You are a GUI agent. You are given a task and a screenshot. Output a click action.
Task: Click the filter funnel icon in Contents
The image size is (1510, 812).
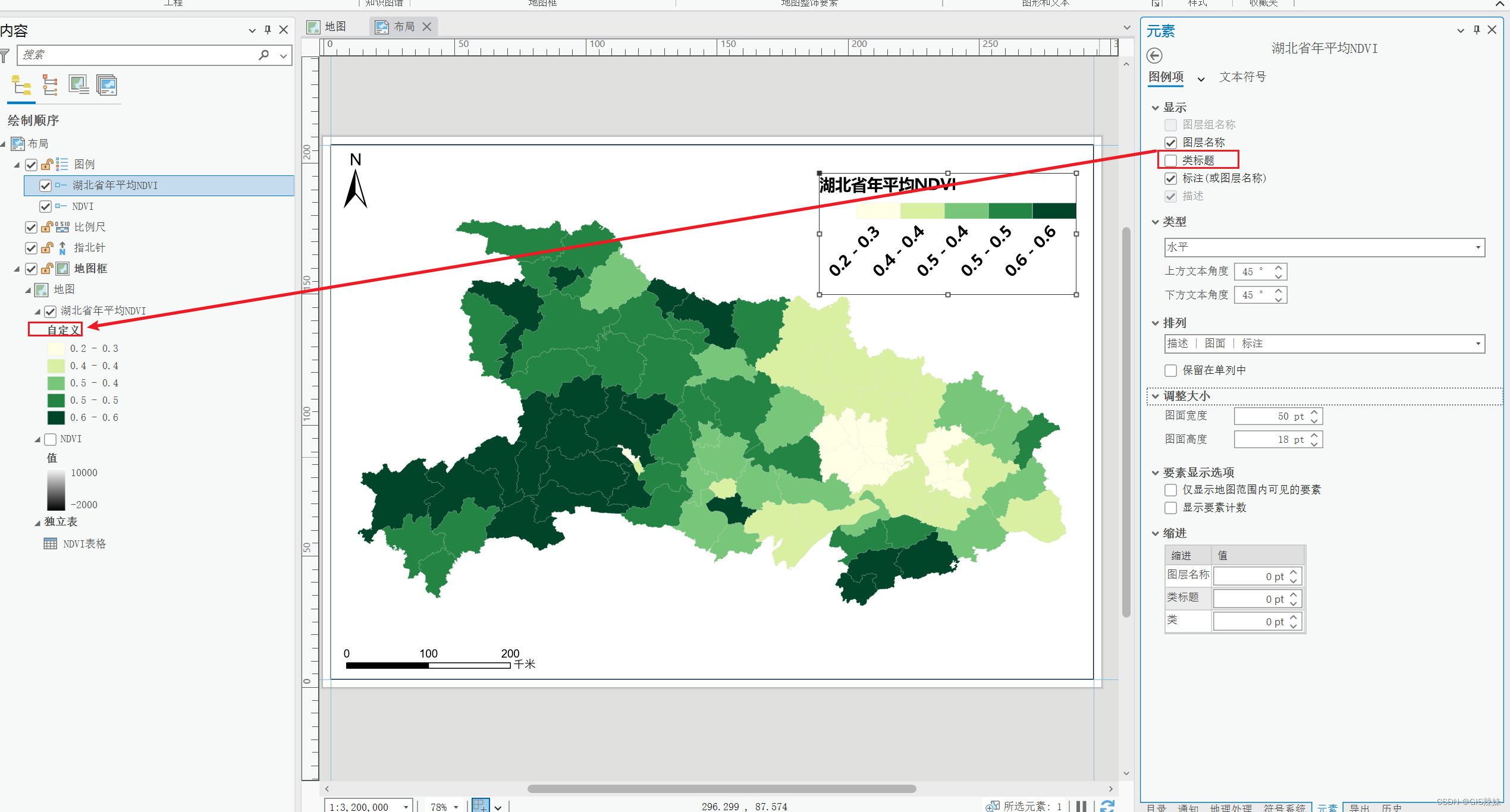click(5, 55)
